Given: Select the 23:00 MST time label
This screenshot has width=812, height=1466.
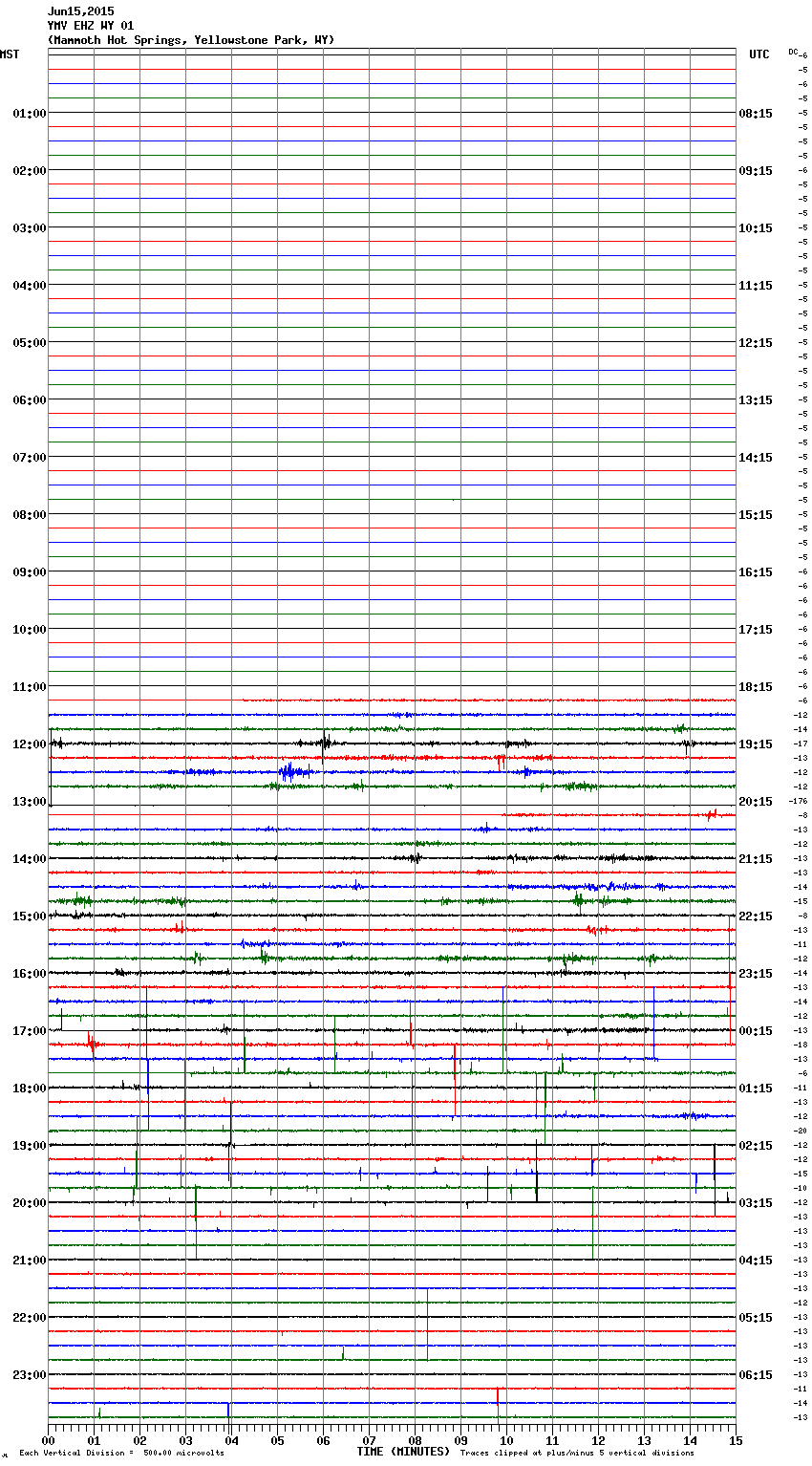Looking at the screenshot, I should 30,1375.
